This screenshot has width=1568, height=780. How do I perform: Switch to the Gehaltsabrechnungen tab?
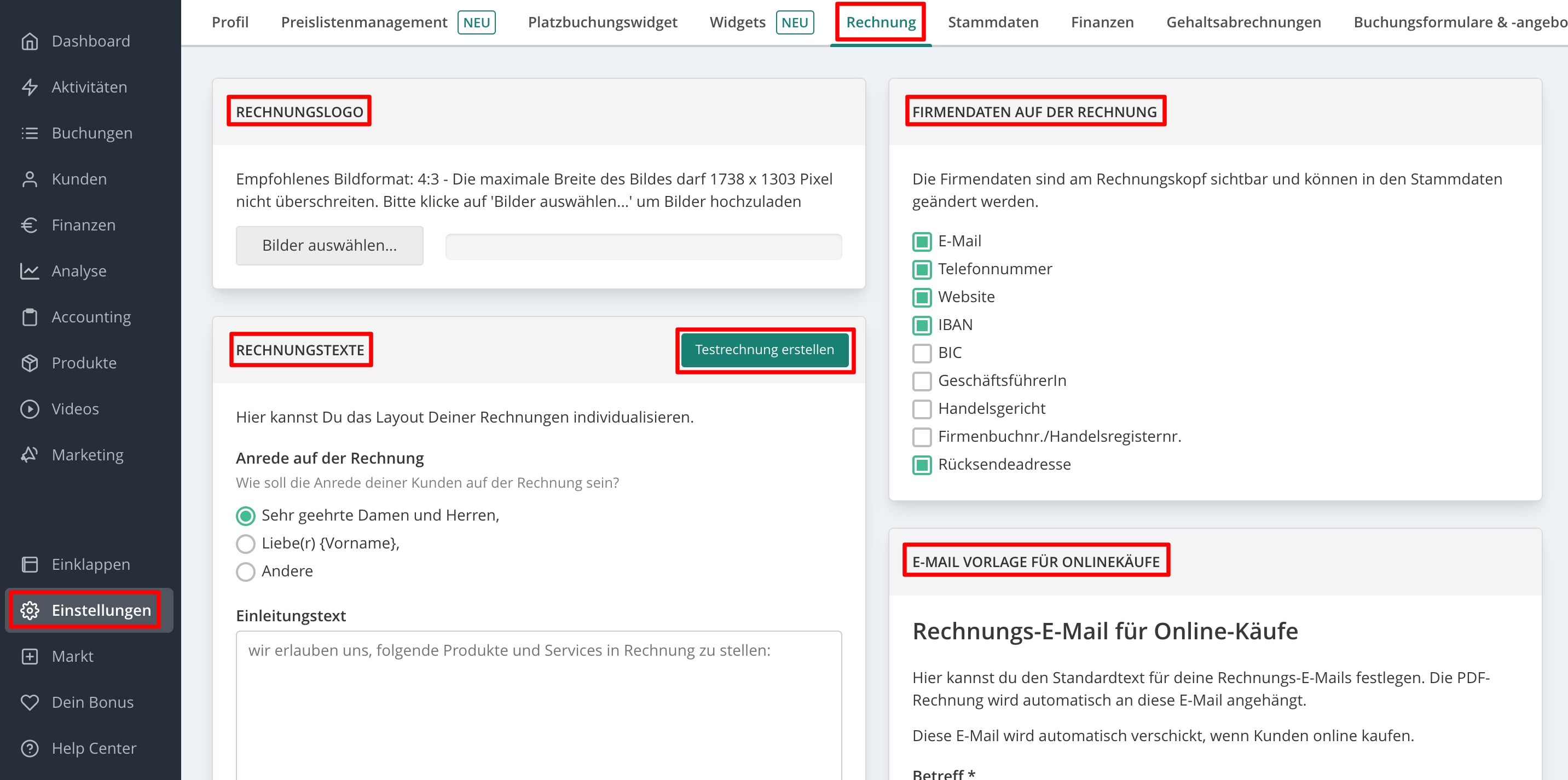[1243, 22]
